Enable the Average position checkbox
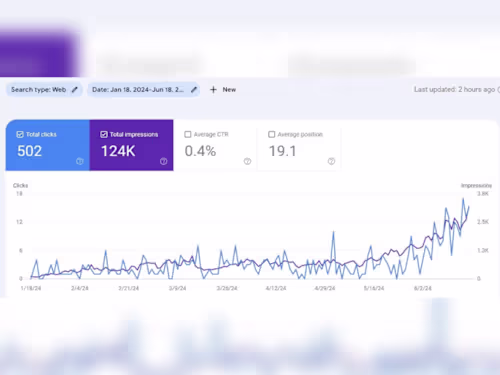The image size is (500, 375). [x=272, y=134]
